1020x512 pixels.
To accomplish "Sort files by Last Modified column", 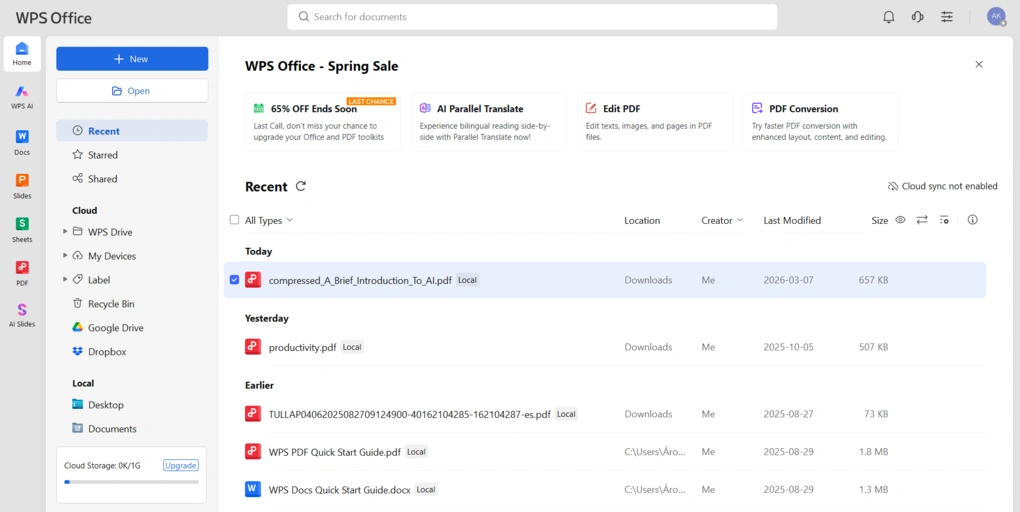I will pos(792,221).
